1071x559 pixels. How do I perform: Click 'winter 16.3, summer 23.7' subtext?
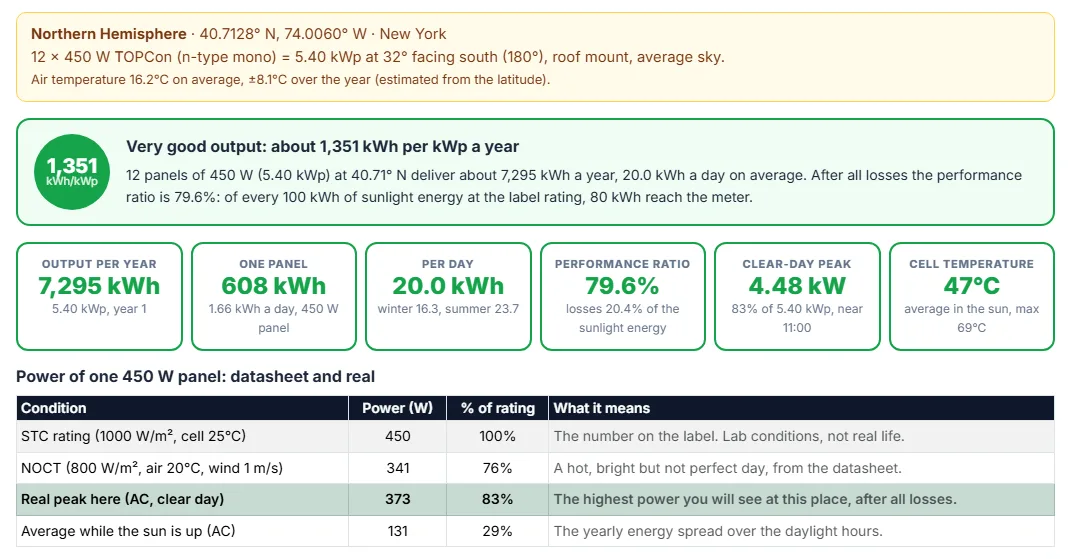448,309
